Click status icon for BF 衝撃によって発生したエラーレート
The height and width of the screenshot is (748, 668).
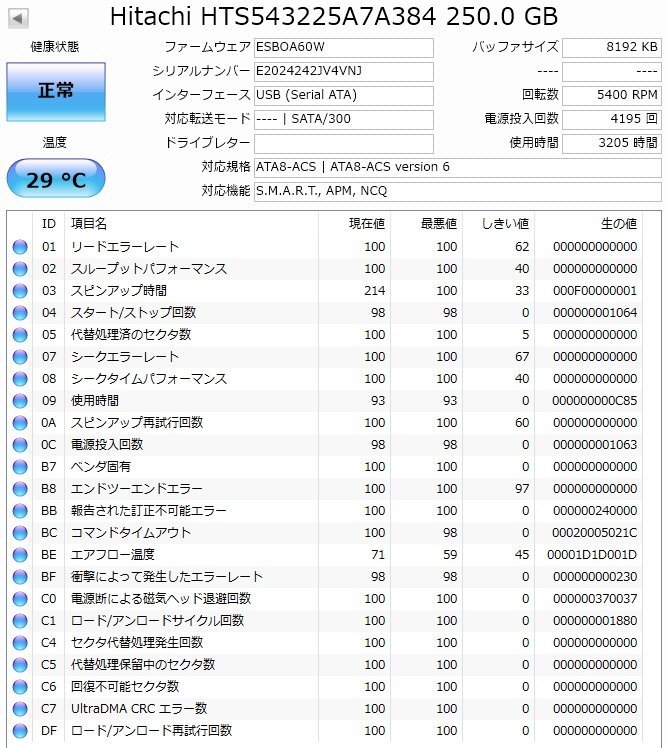click(x=20, y=577)
